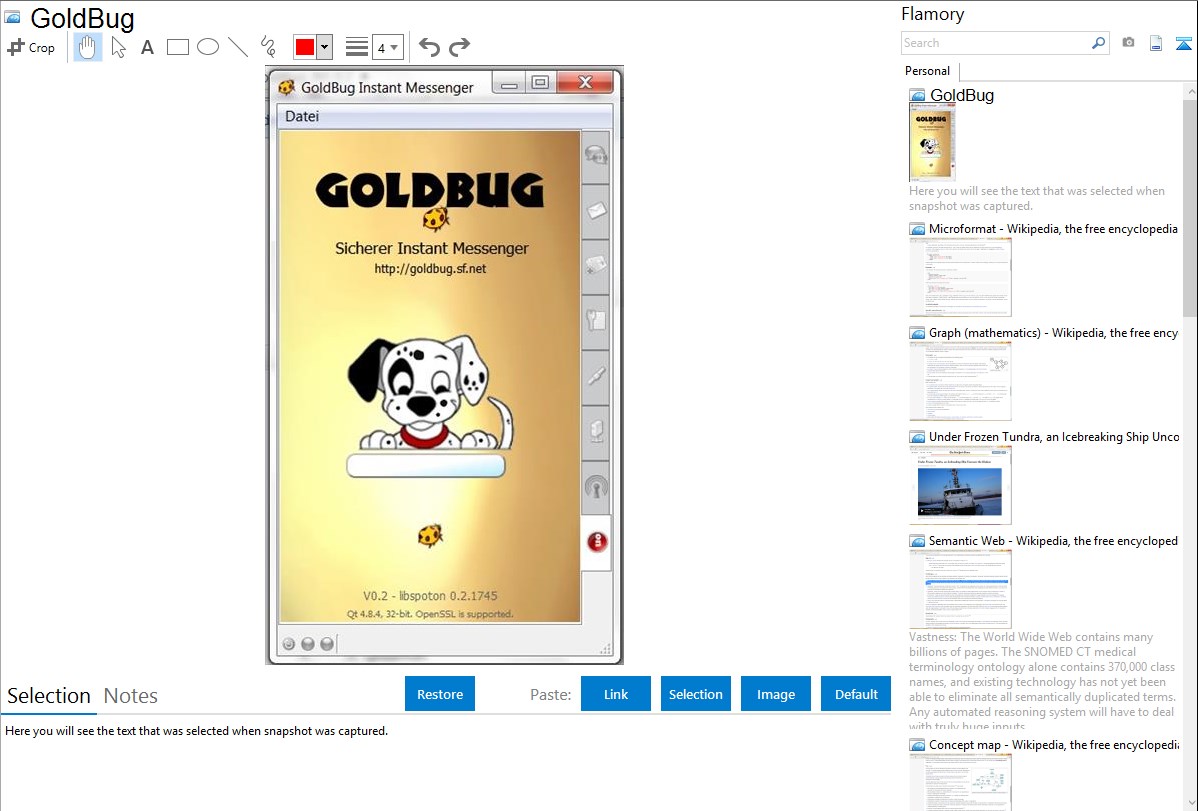Switch to the Personal tab
The width and height of the screenshot is (1198, 811).
[928, 71]
